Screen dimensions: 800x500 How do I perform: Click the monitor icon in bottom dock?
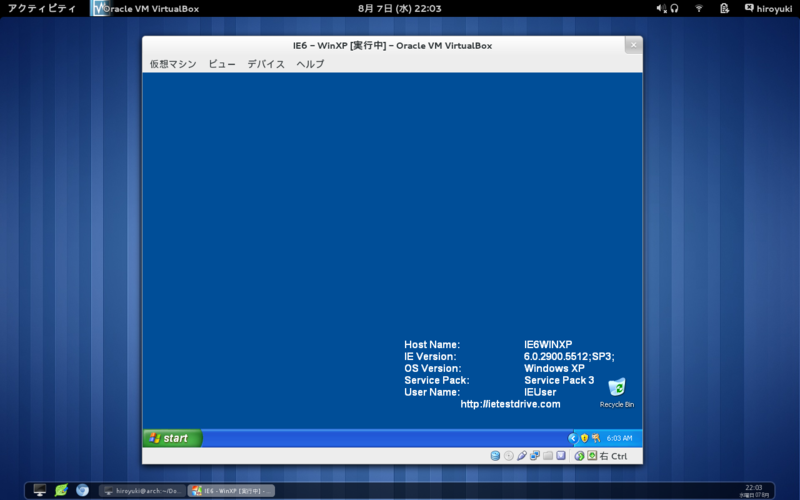click(x=40, y=490)
